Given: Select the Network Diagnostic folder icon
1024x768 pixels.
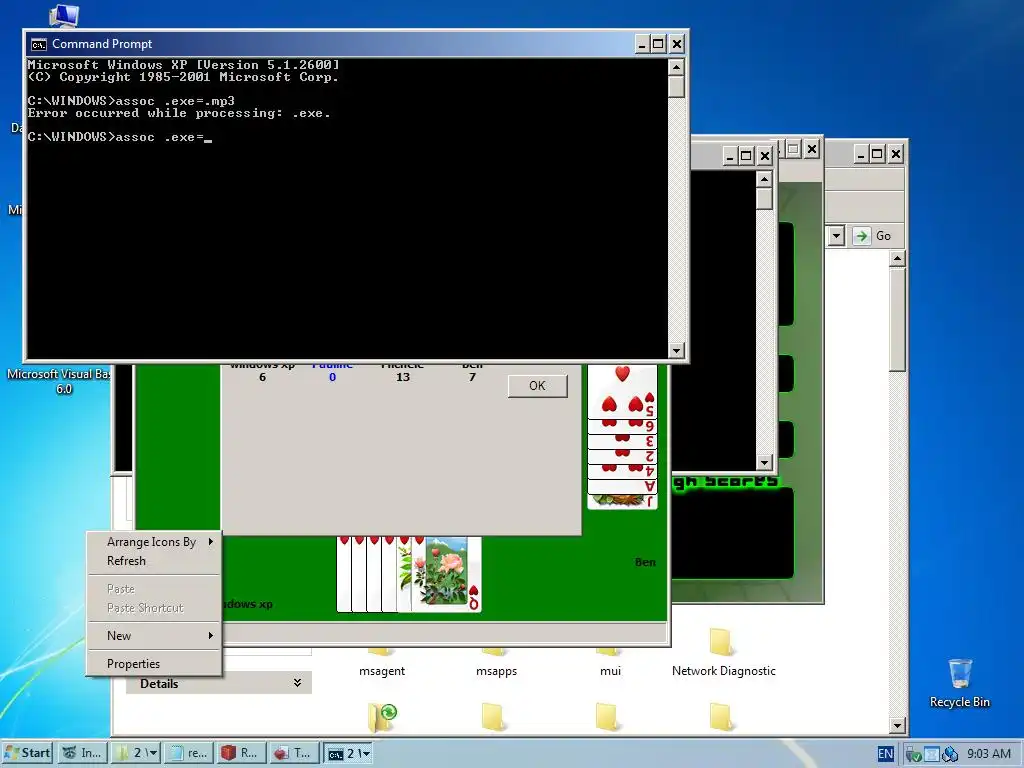Looking at the screenshot, I should [720, 641].
